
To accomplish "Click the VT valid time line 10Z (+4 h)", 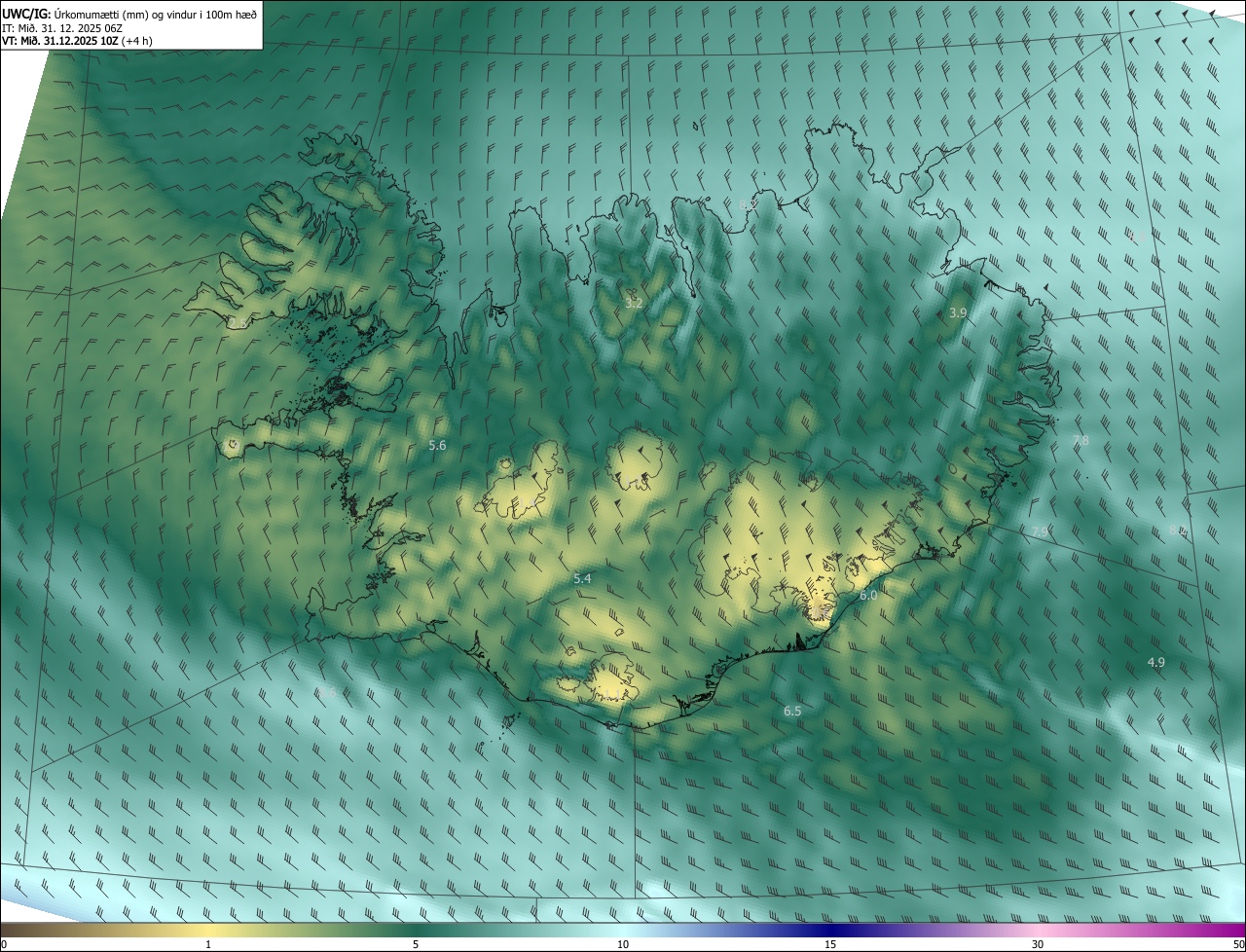I will (x=77, y=41).
